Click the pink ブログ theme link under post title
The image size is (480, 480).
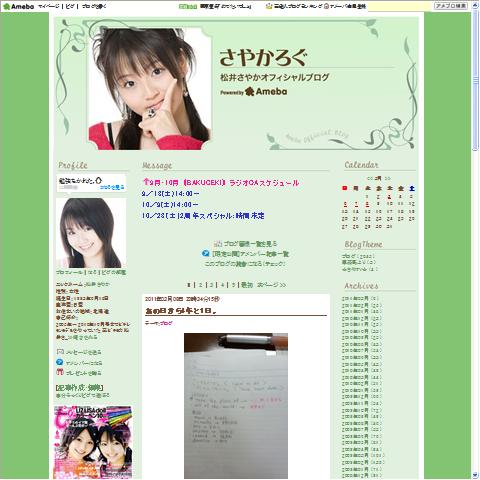tap(166, 323)
